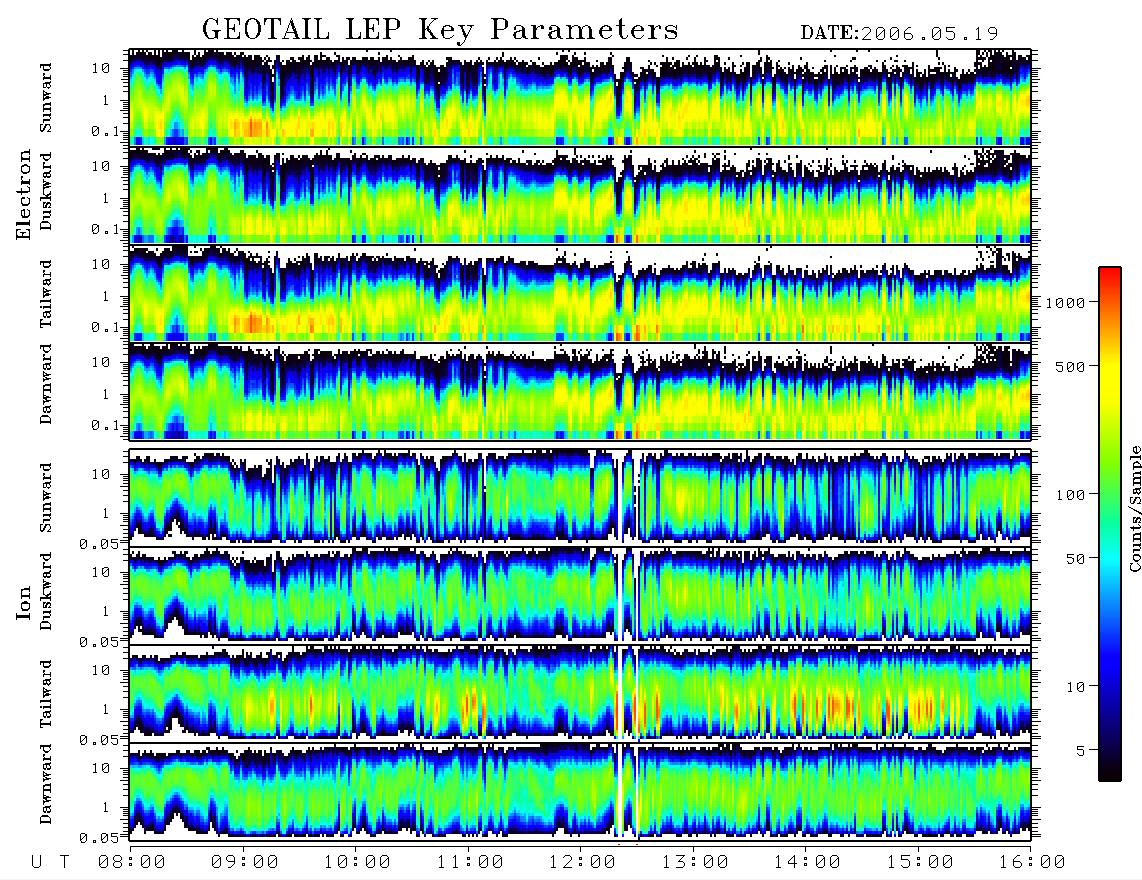Viewport: 1142px width, 880px height.
Task: Click the 'U T' axis label
Action: coord(51,862)
